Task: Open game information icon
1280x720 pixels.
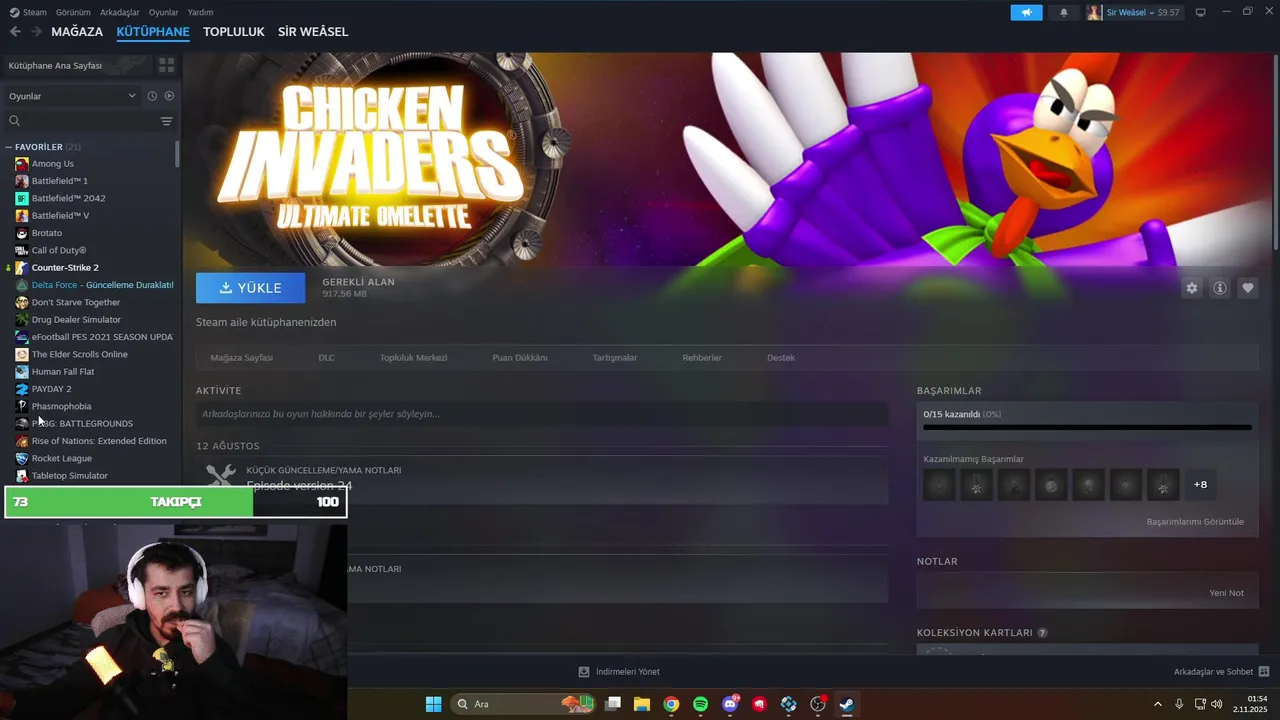Action: (1220, 288)
